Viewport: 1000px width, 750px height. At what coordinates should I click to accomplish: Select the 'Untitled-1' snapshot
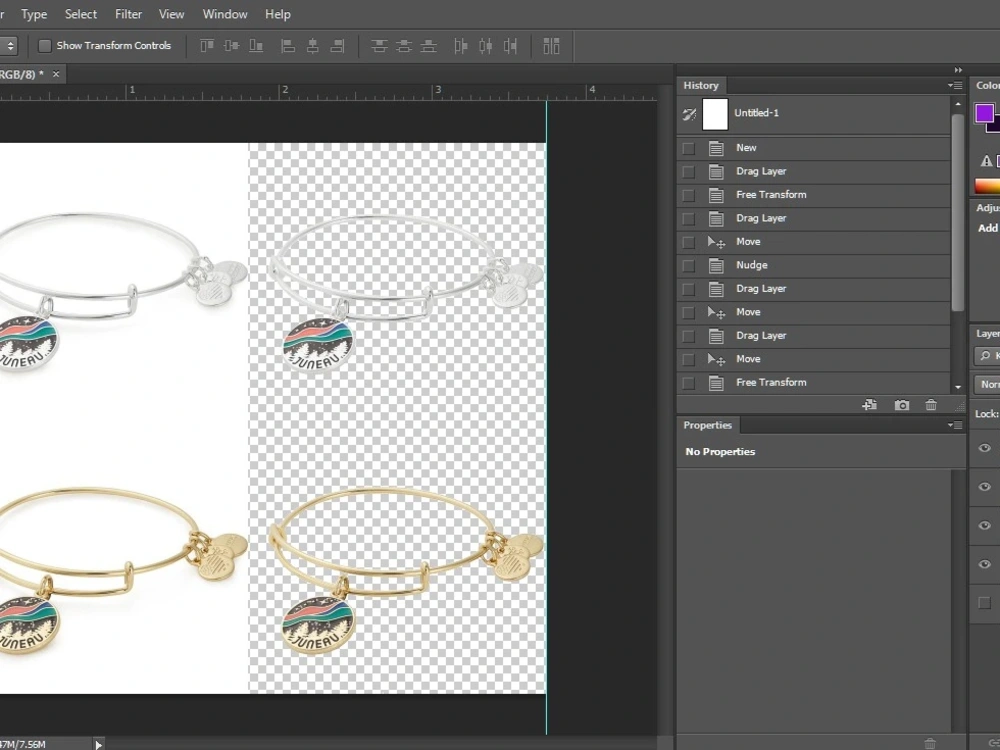click(x=814, y=115)
